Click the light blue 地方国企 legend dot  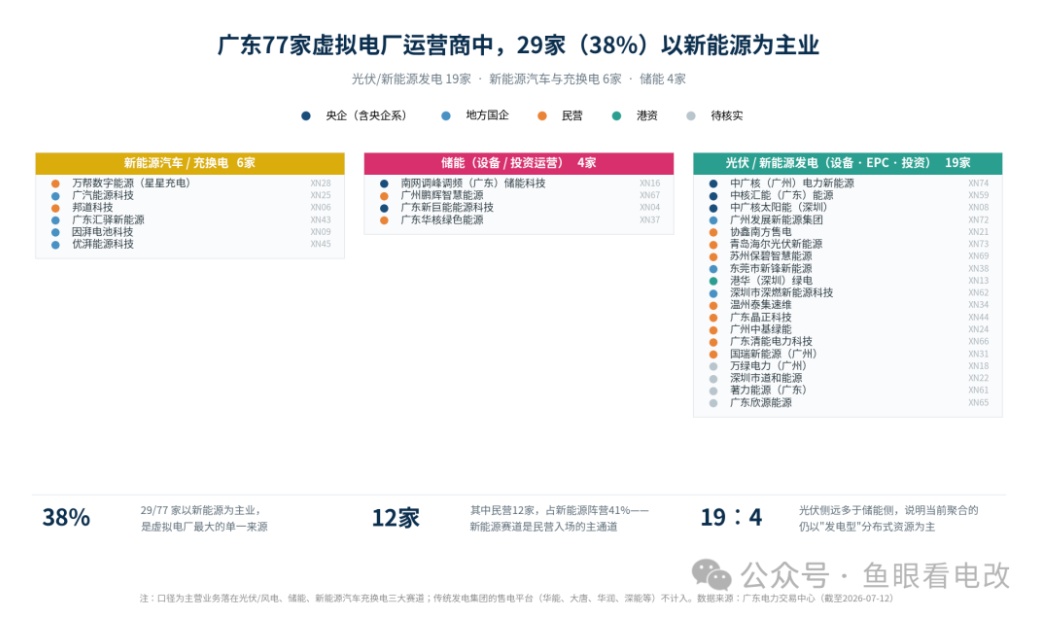pos(446,116)
